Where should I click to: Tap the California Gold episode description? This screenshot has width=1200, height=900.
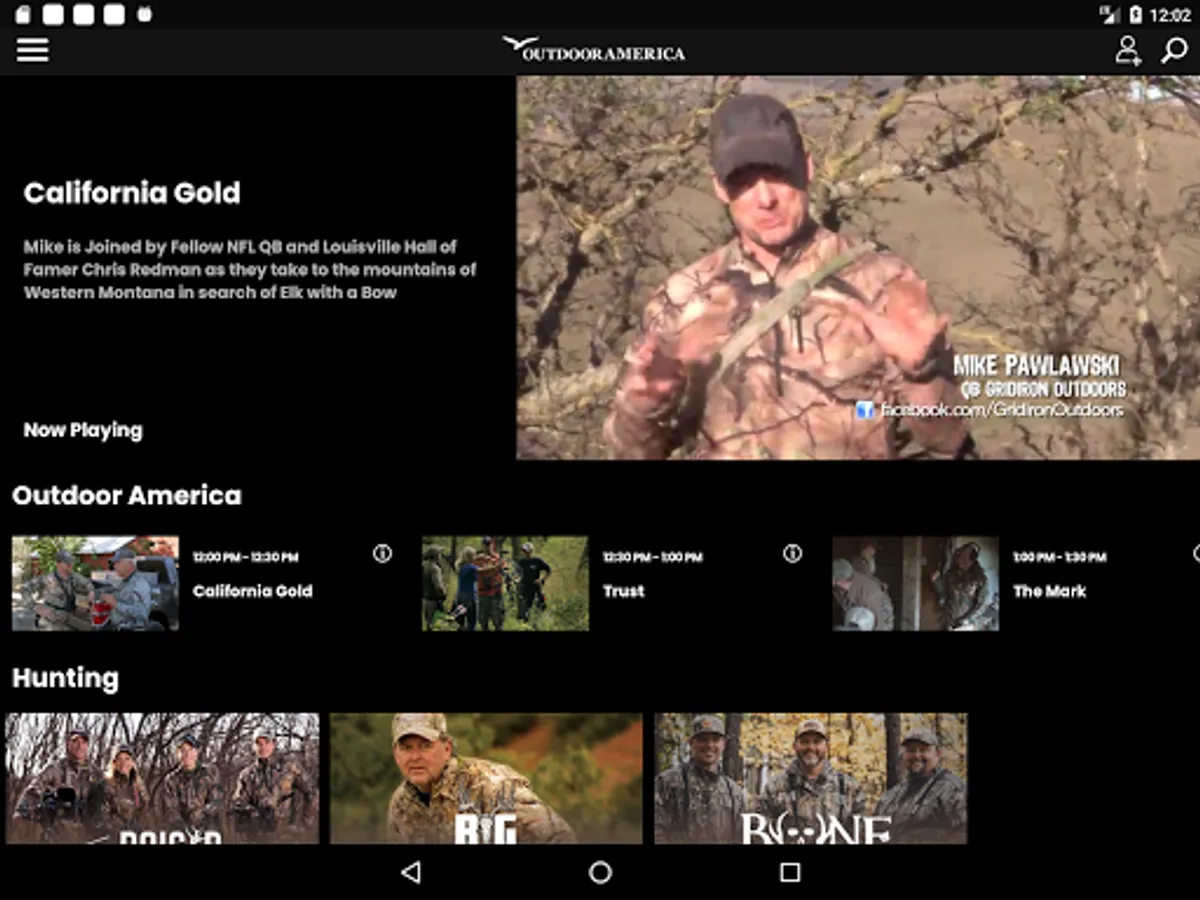[250, 269]
